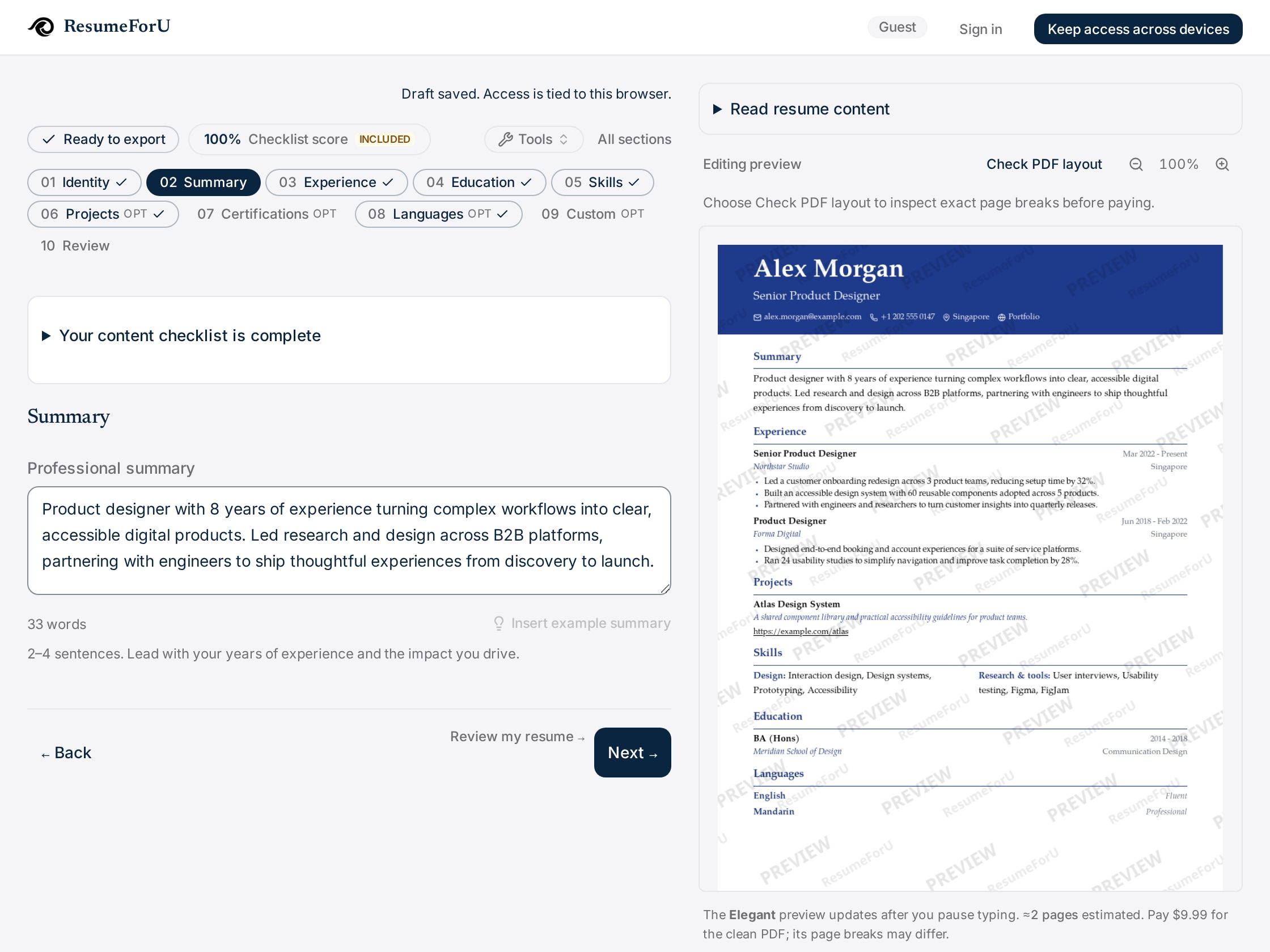The image size is (1270, 952).
Task: Click the resume preview page thumbnail
Action: pyautogui.click(x=970, y=568)
